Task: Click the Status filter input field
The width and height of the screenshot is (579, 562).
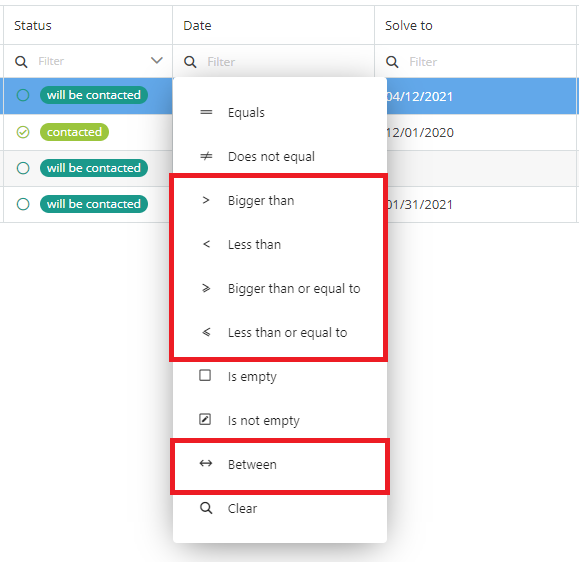Action: 92,61
